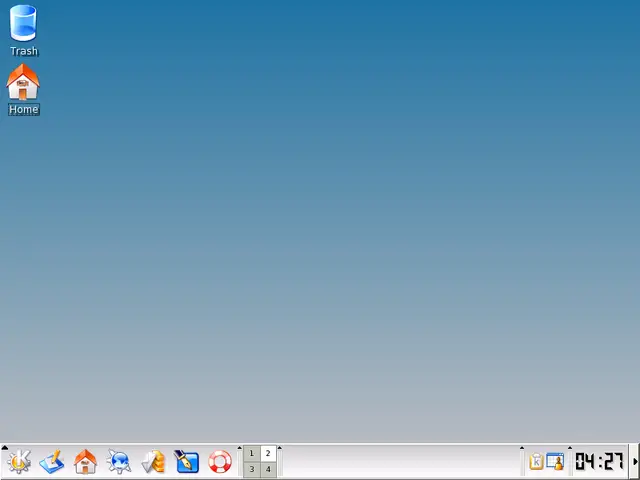Click the window-with-user system tray icon
Screen dimensions: 640x480
(555, 462)
